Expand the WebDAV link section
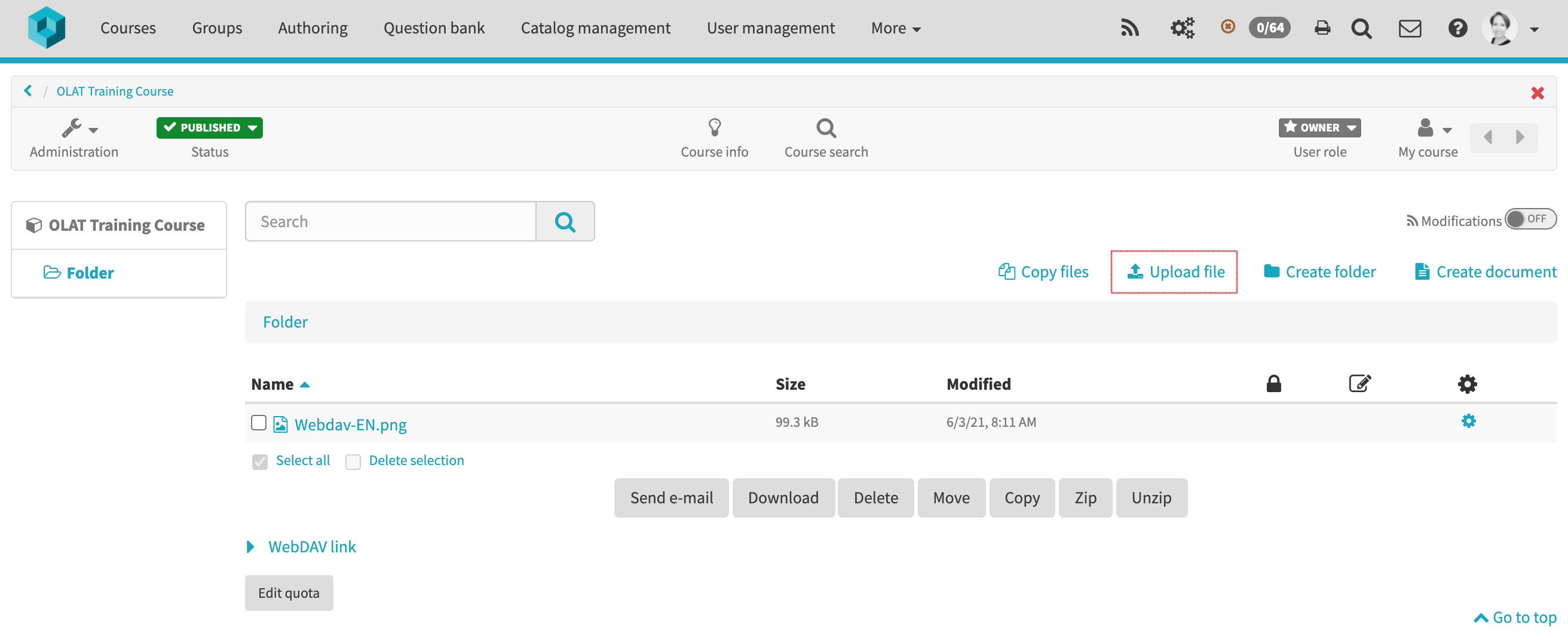 pos(301,547)
